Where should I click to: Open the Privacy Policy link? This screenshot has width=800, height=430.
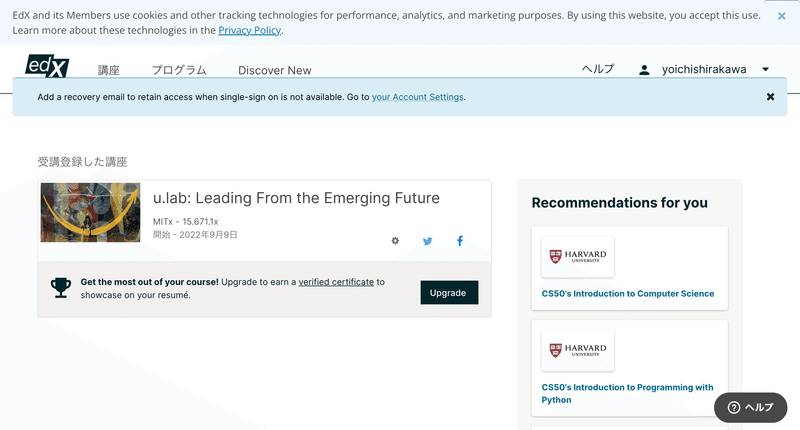pos(249,31)
